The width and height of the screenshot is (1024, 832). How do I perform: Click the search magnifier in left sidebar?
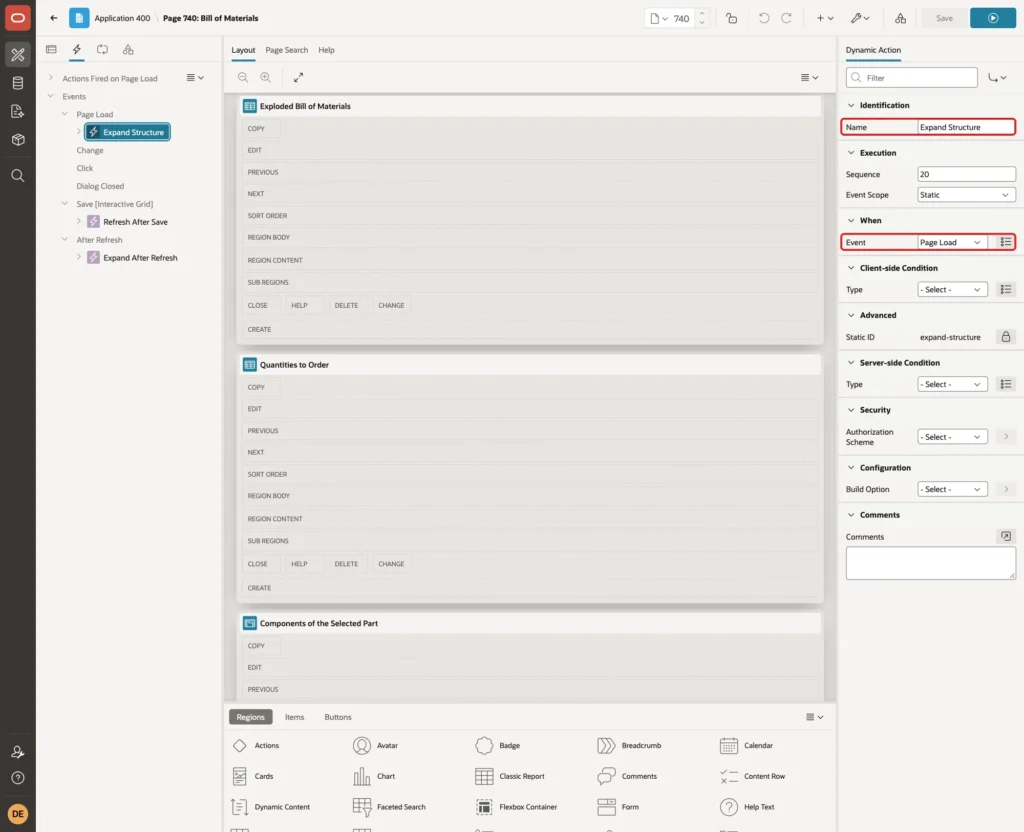click(18, 176)
